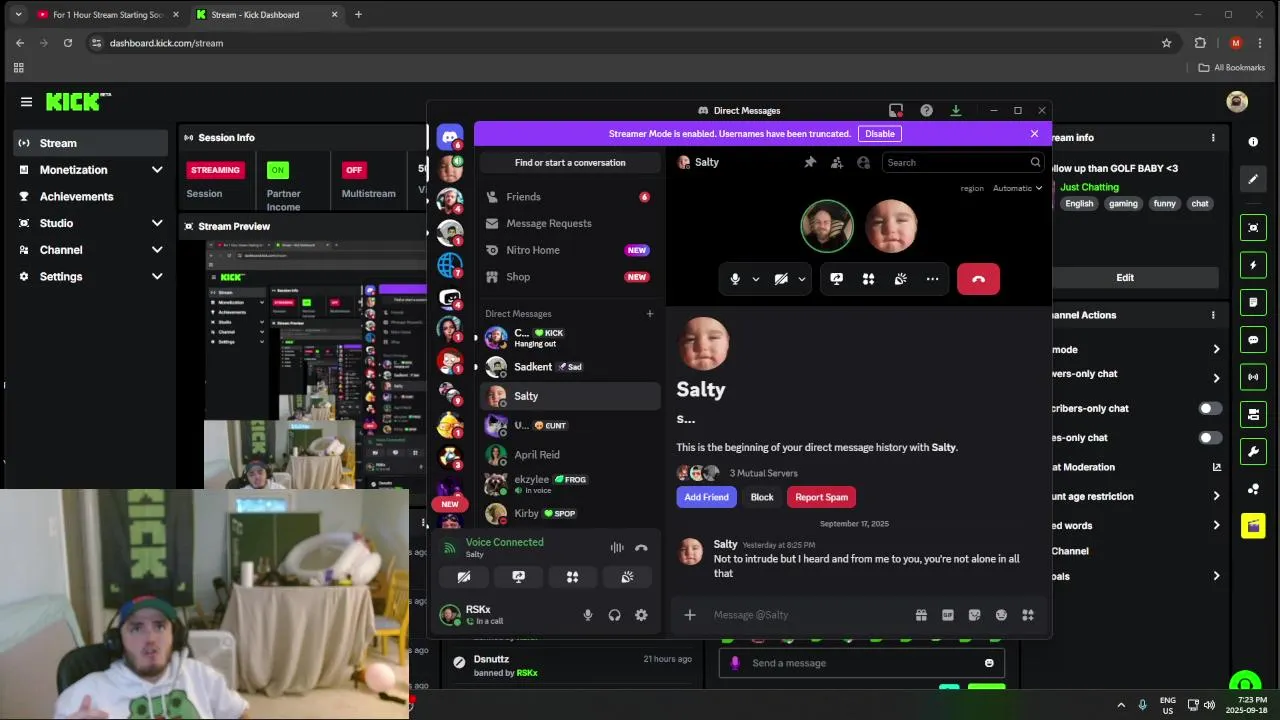
Task: Toggle deafen headphones in user panel
Action: point(615,615)
